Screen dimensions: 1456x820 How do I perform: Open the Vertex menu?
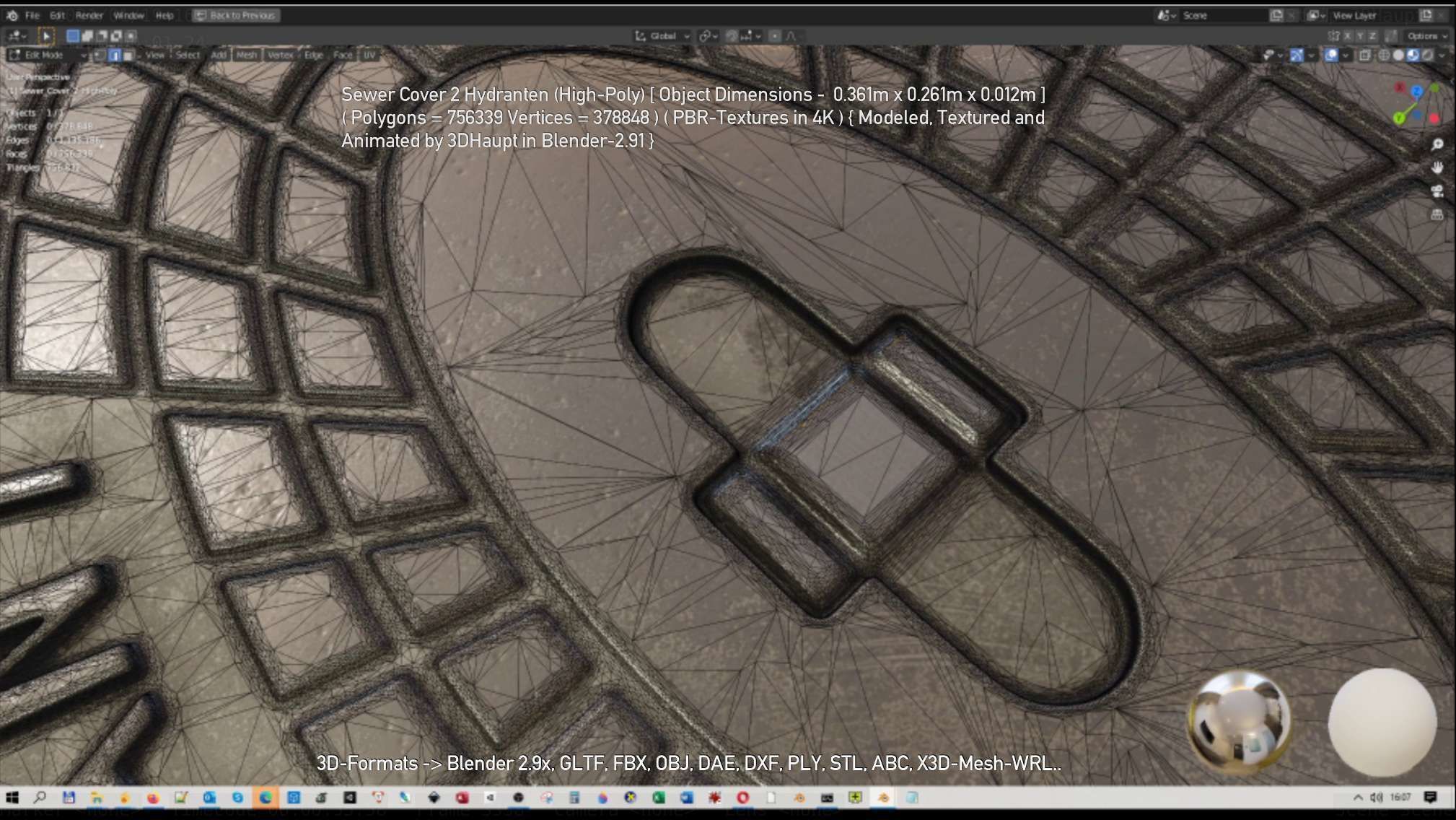281,55
